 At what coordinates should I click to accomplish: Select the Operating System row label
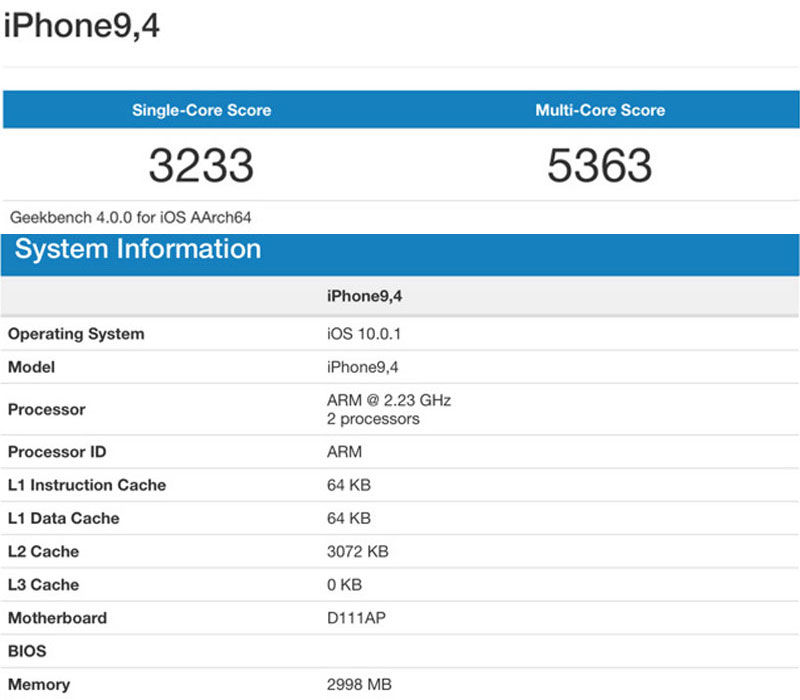click(x=76, y=334)
